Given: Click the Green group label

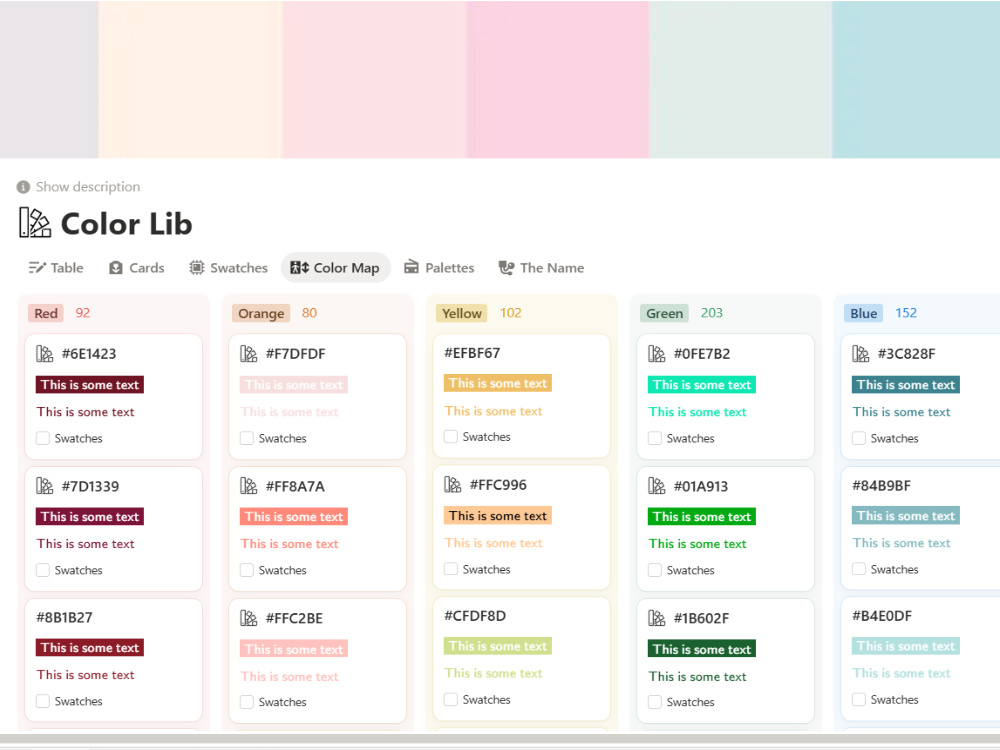Looking at the screenshot, I should tap(664, 313).
